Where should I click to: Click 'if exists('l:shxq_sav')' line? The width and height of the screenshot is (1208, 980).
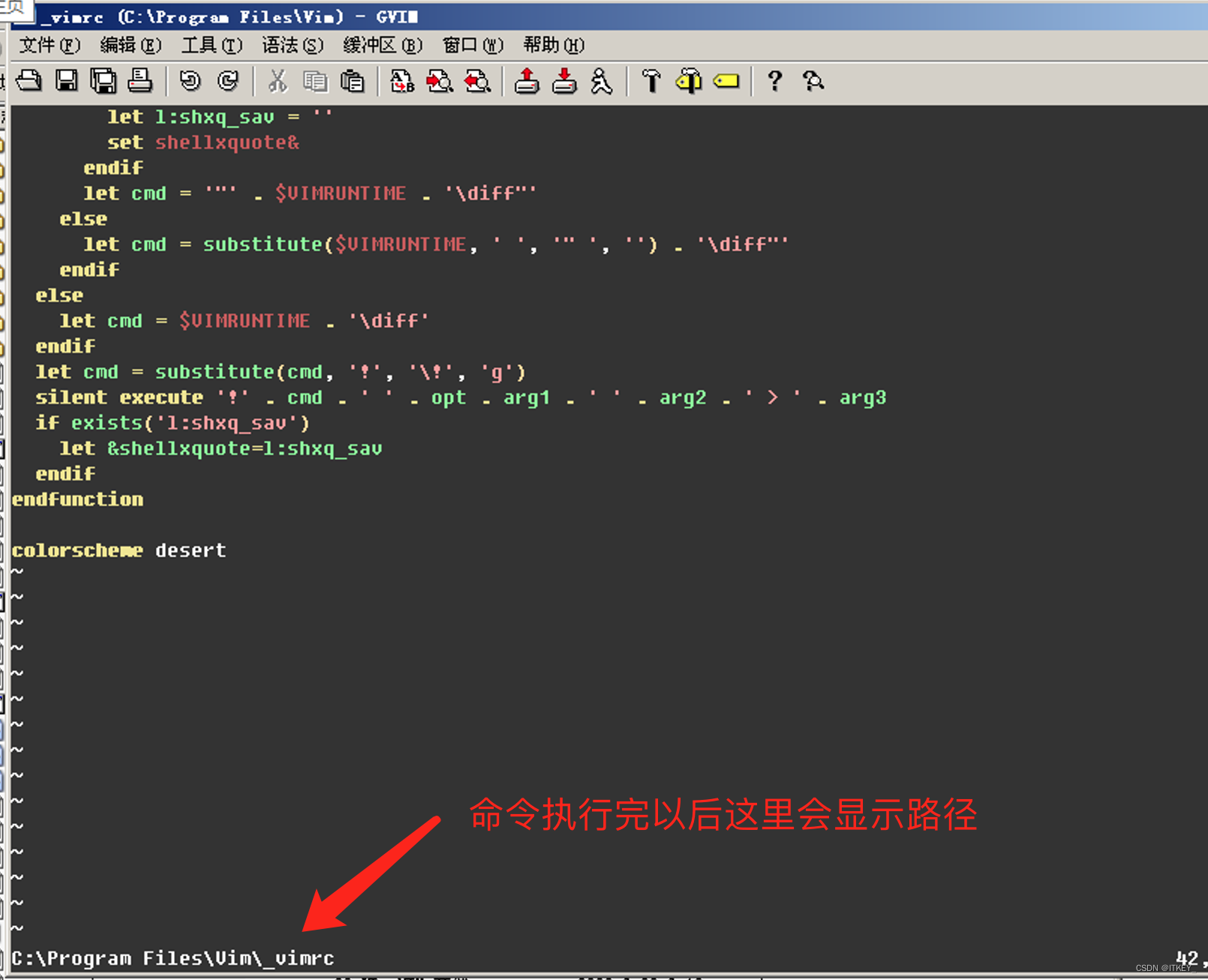point(173,422)
